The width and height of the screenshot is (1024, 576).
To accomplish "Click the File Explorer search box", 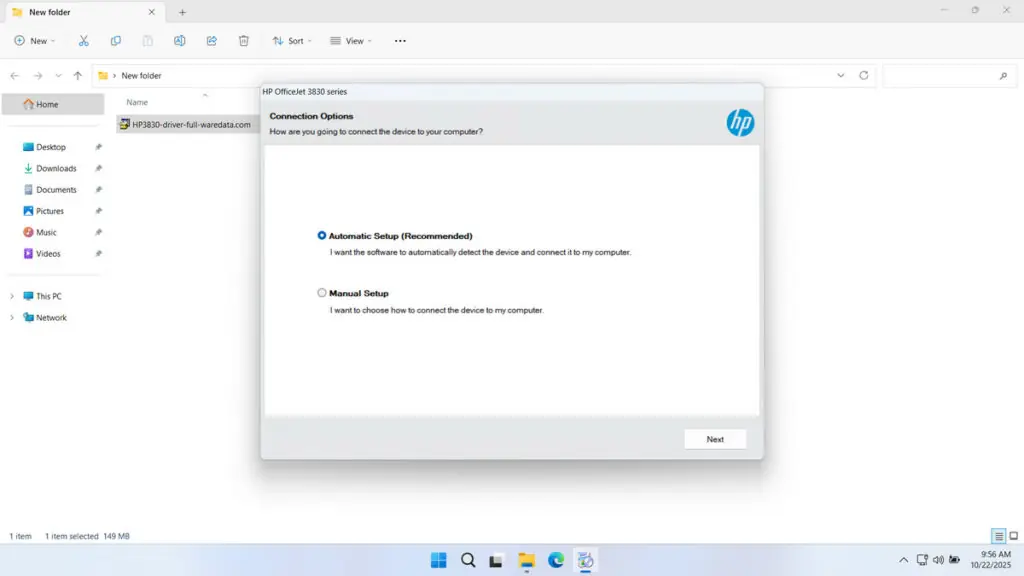I will (940, 76).
